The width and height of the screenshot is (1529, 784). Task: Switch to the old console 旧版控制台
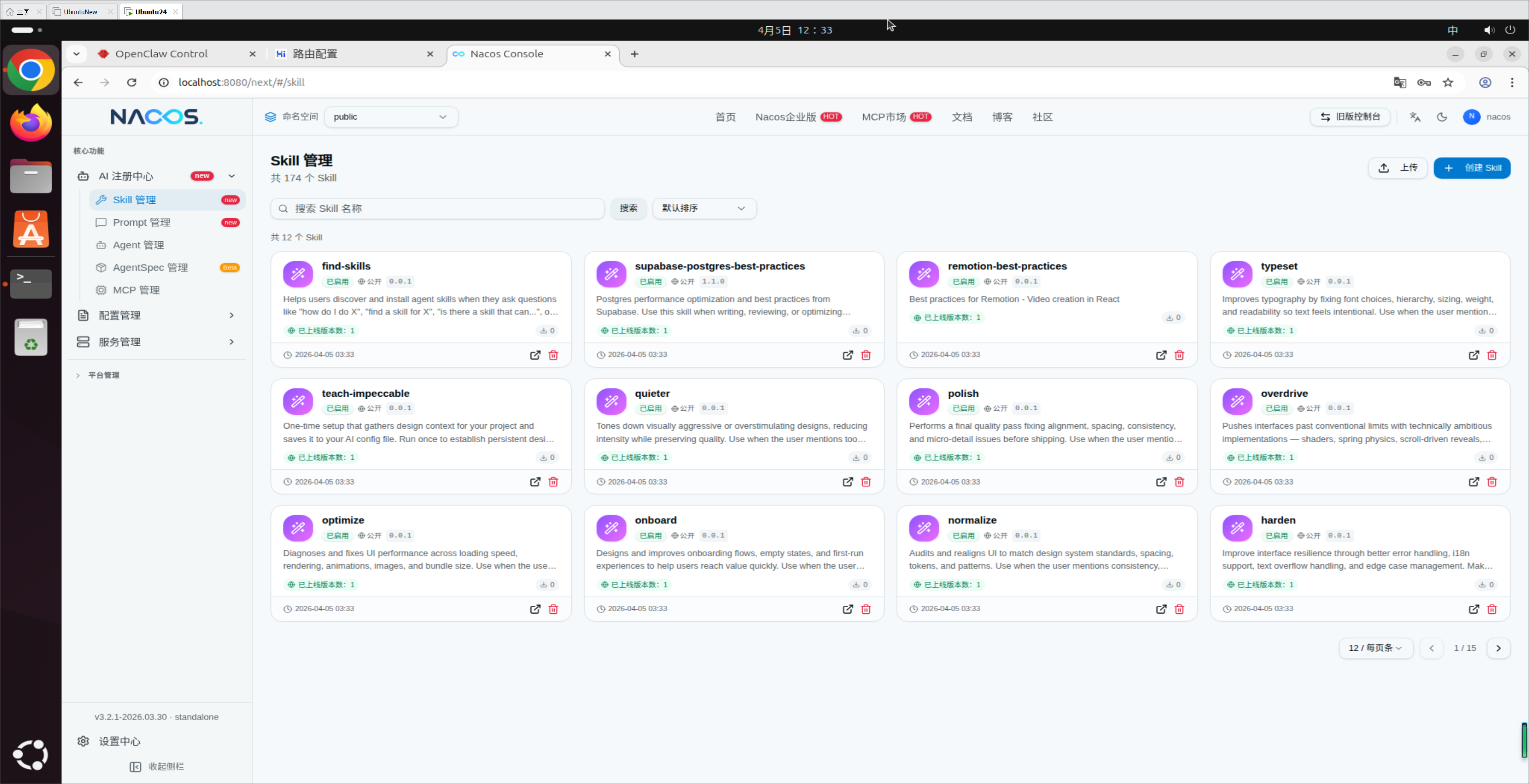(1350, 117)
